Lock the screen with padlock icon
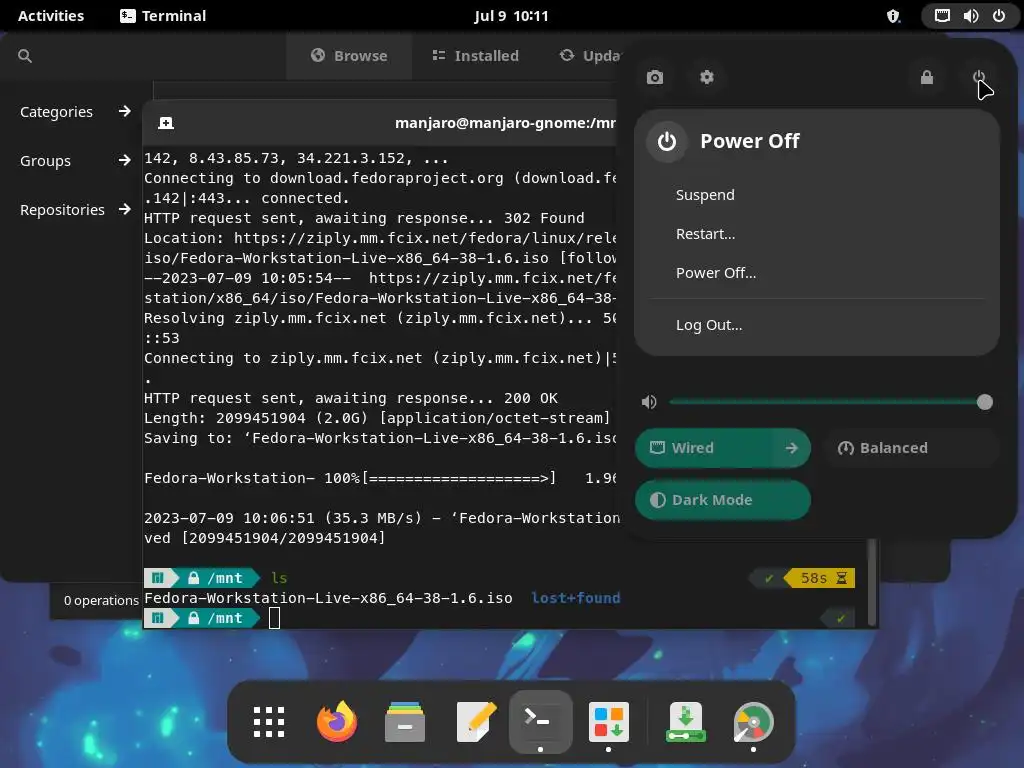 (x=927, y=78)
